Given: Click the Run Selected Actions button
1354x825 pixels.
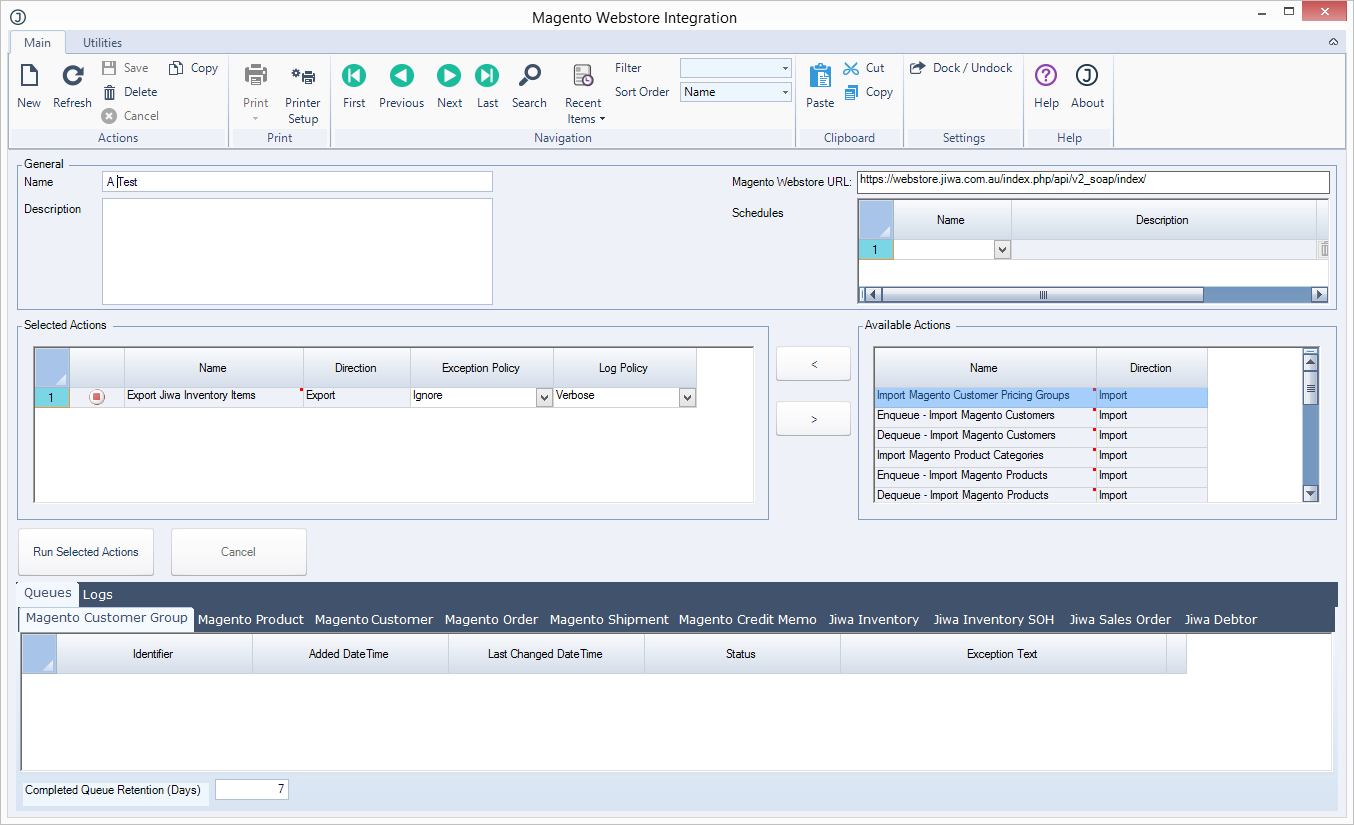Looking at the screenshot, I should 86,552.
